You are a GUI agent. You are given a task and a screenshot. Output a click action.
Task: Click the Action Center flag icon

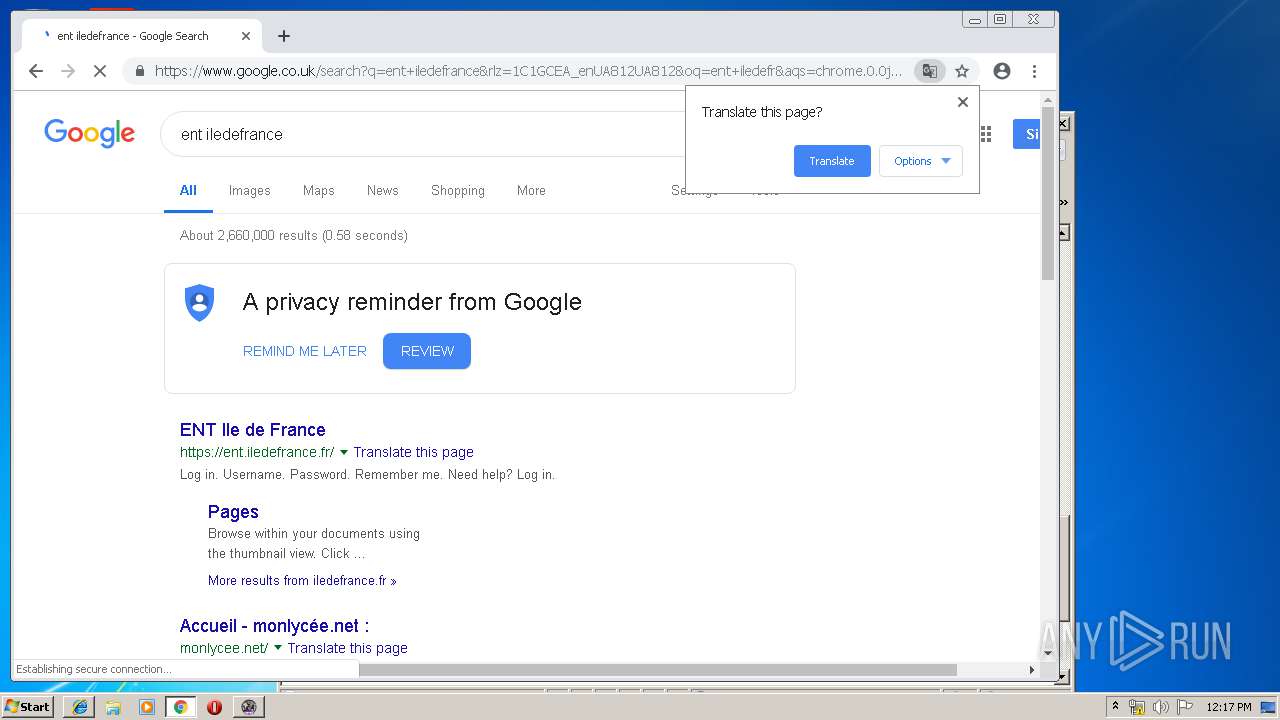click(x=1185, y=707)
